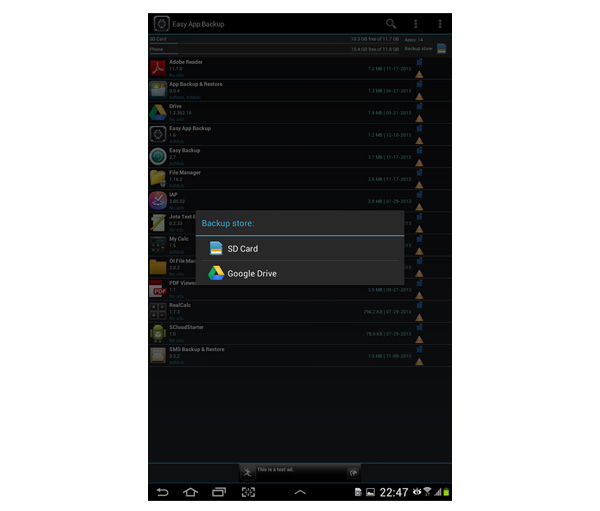Image resolution: width=600 pixels, height=511 pixels.
Task: Tap the Easy App Backup logo icon
Action: pos(161,24)
